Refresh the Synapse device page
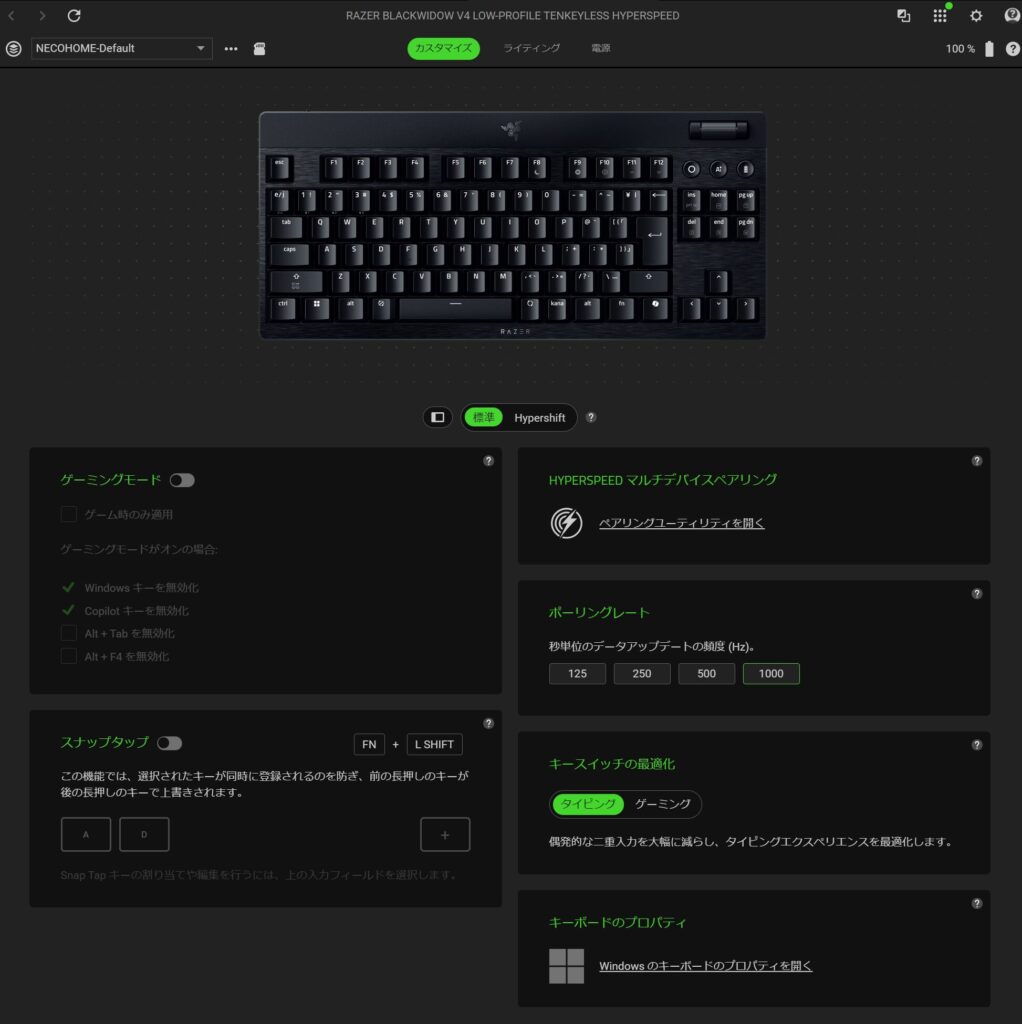Screen dimensions: 1022x1024 [74, 15]
